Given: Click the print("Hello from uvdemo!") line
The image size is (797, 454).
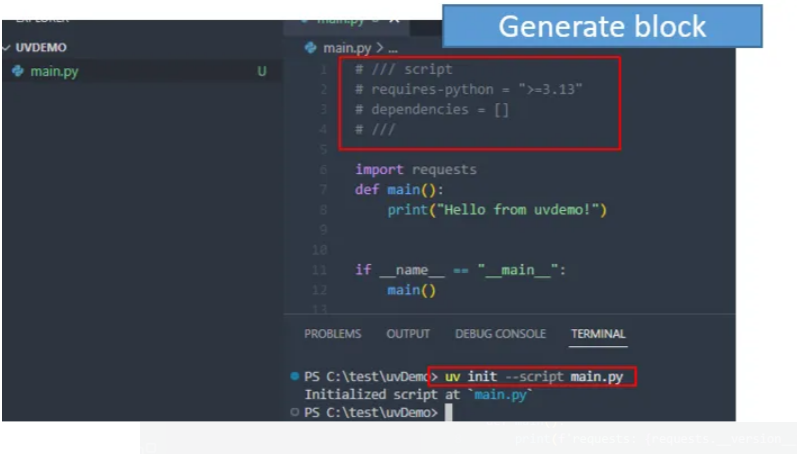Looking at the screenshot, I should coord(497,210).
